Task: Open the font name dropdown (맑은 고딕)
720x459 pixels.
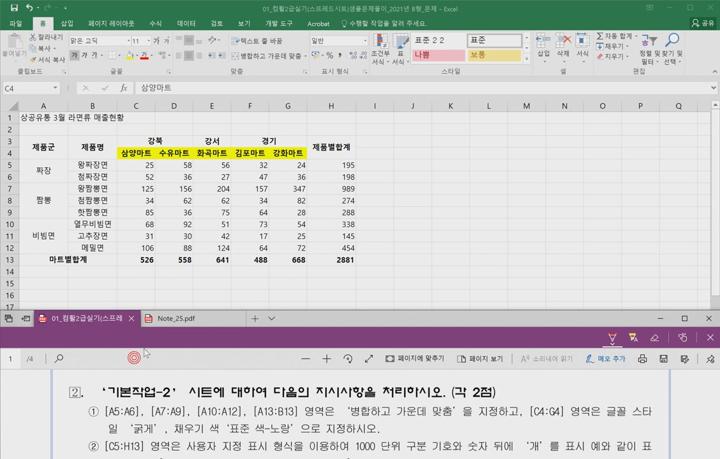Action: (128, 41)
